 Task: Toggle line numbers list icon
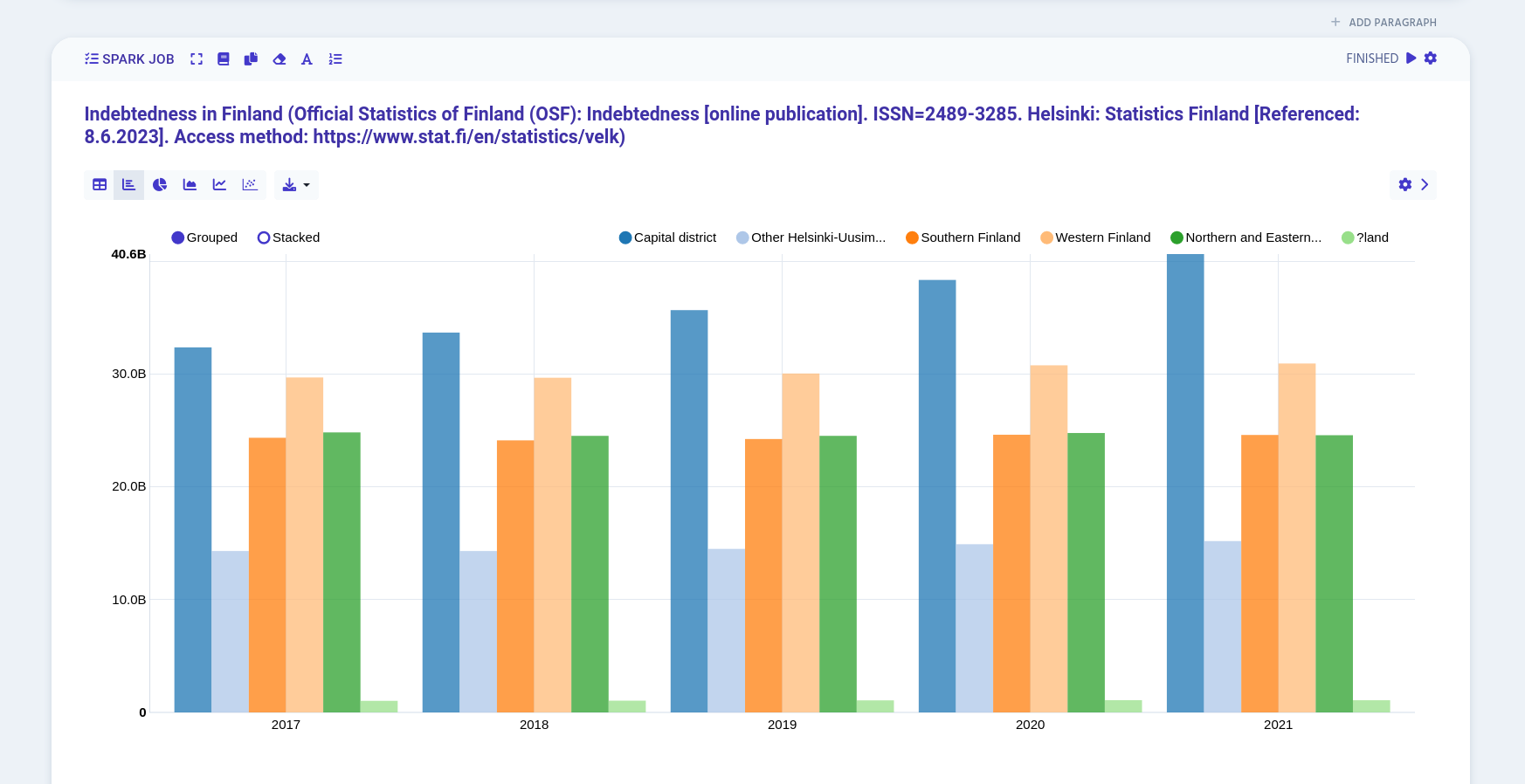click(x=335, y=59)
